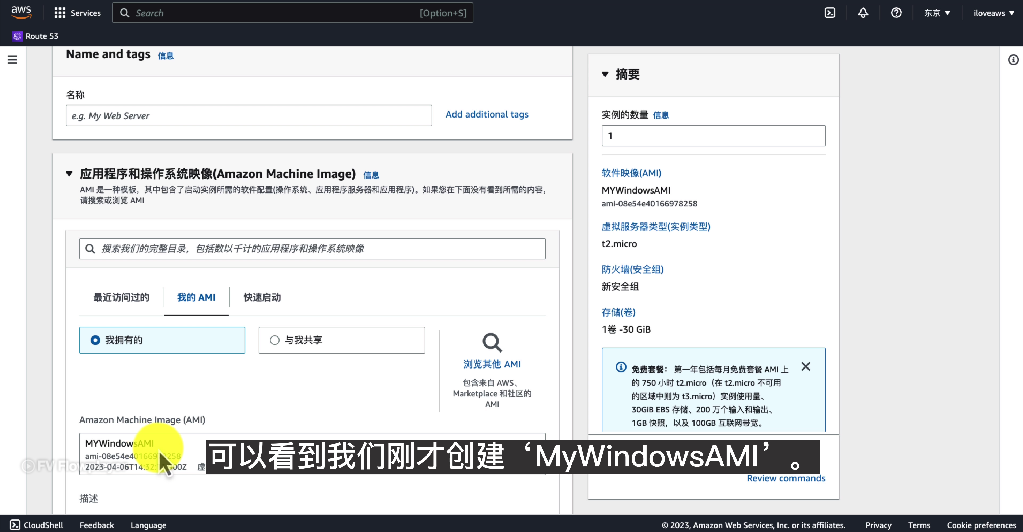Click Add additional tags link
Screen dimensions: 1023x532
[487, 114]
